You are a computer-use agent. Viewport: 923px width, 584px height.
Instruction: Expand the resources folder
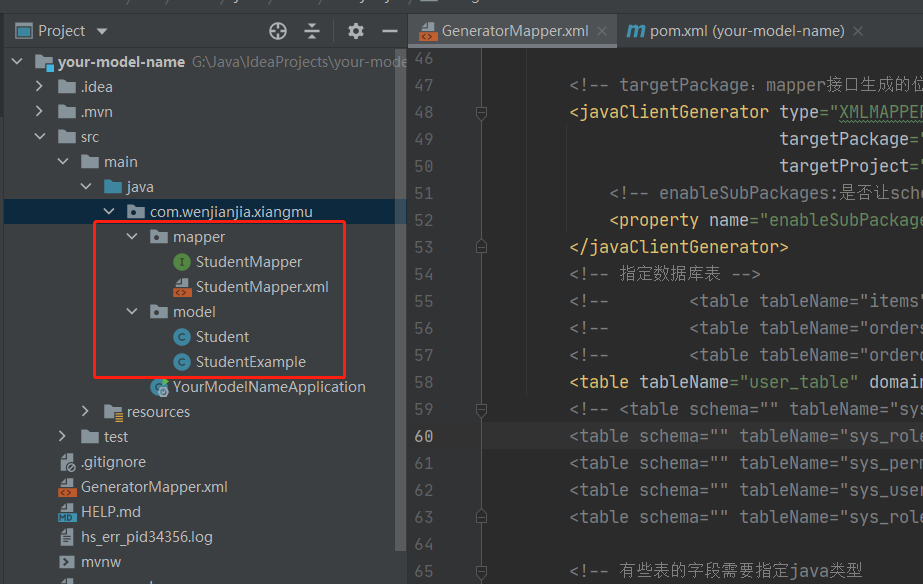[x=85, y=412]
